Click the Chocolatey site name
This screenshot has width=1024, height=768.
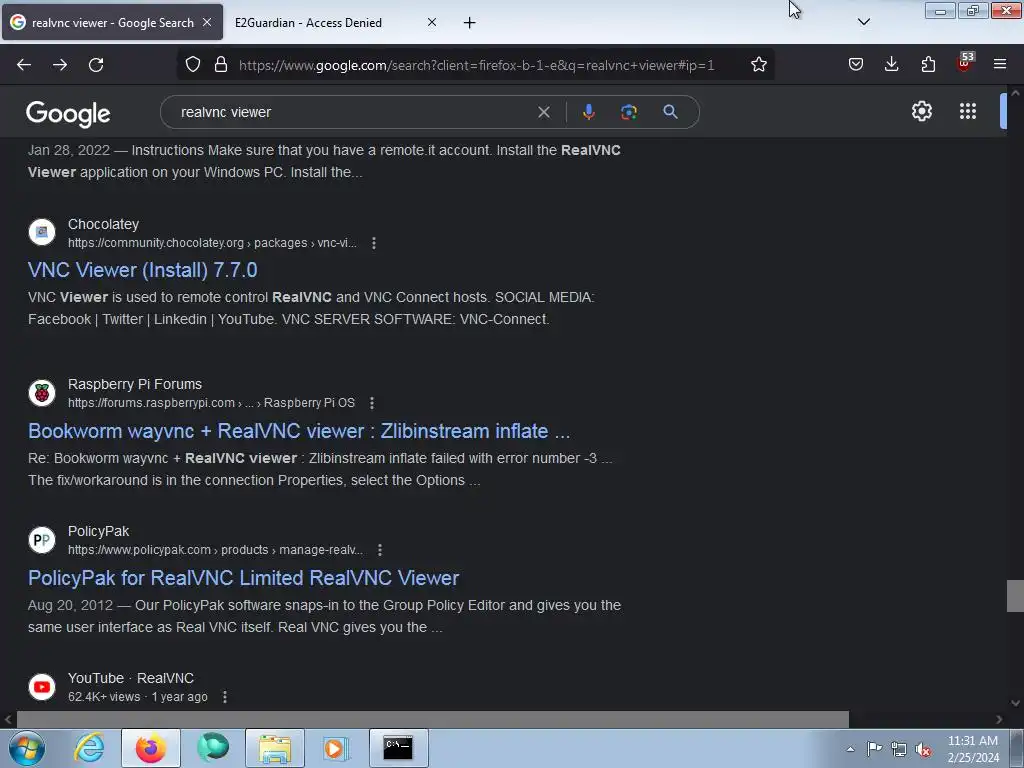pyautogui.click(x=103, y=224)
